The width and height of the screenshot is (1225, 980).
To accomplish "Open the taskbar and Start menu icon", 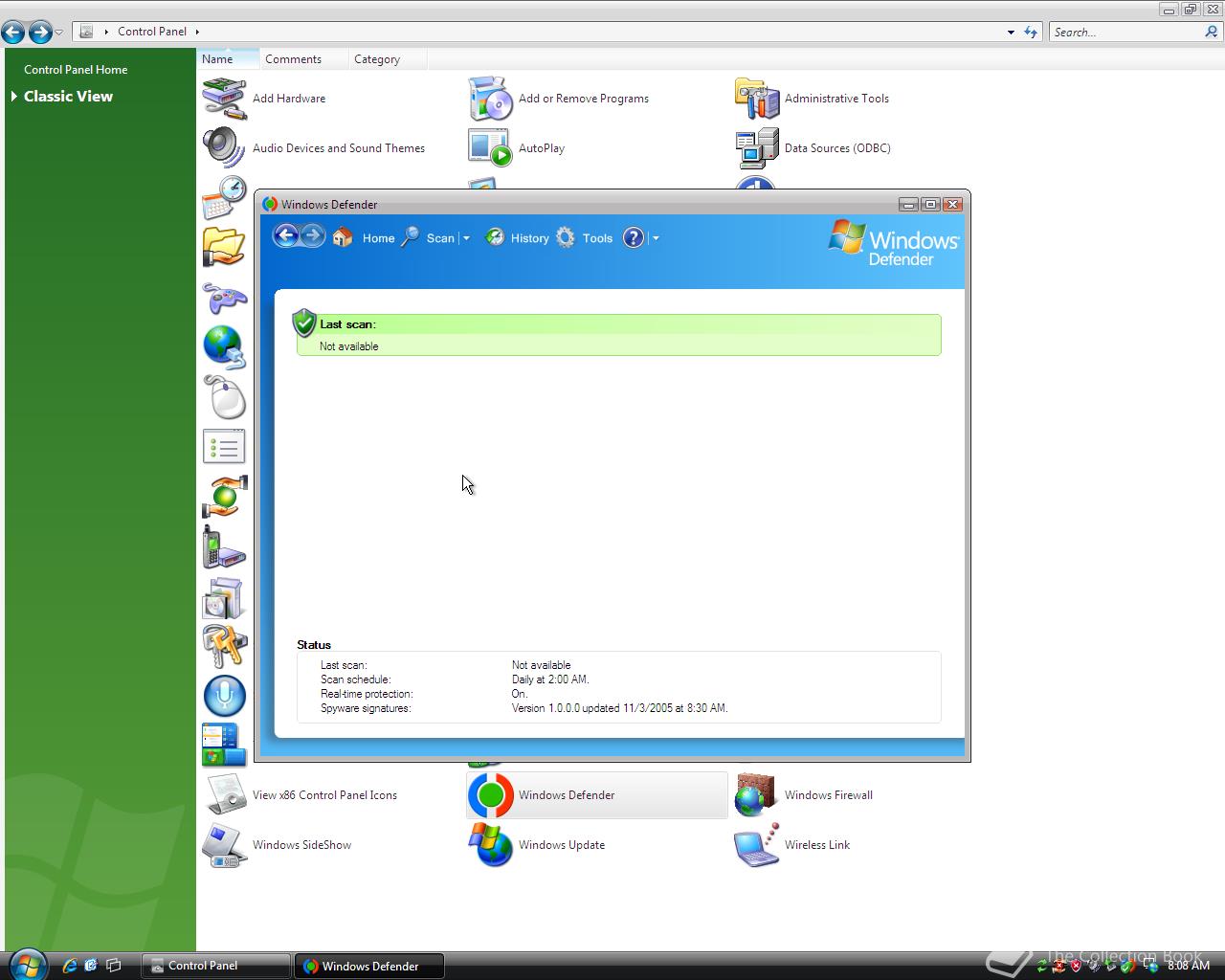I will (225, 745).
